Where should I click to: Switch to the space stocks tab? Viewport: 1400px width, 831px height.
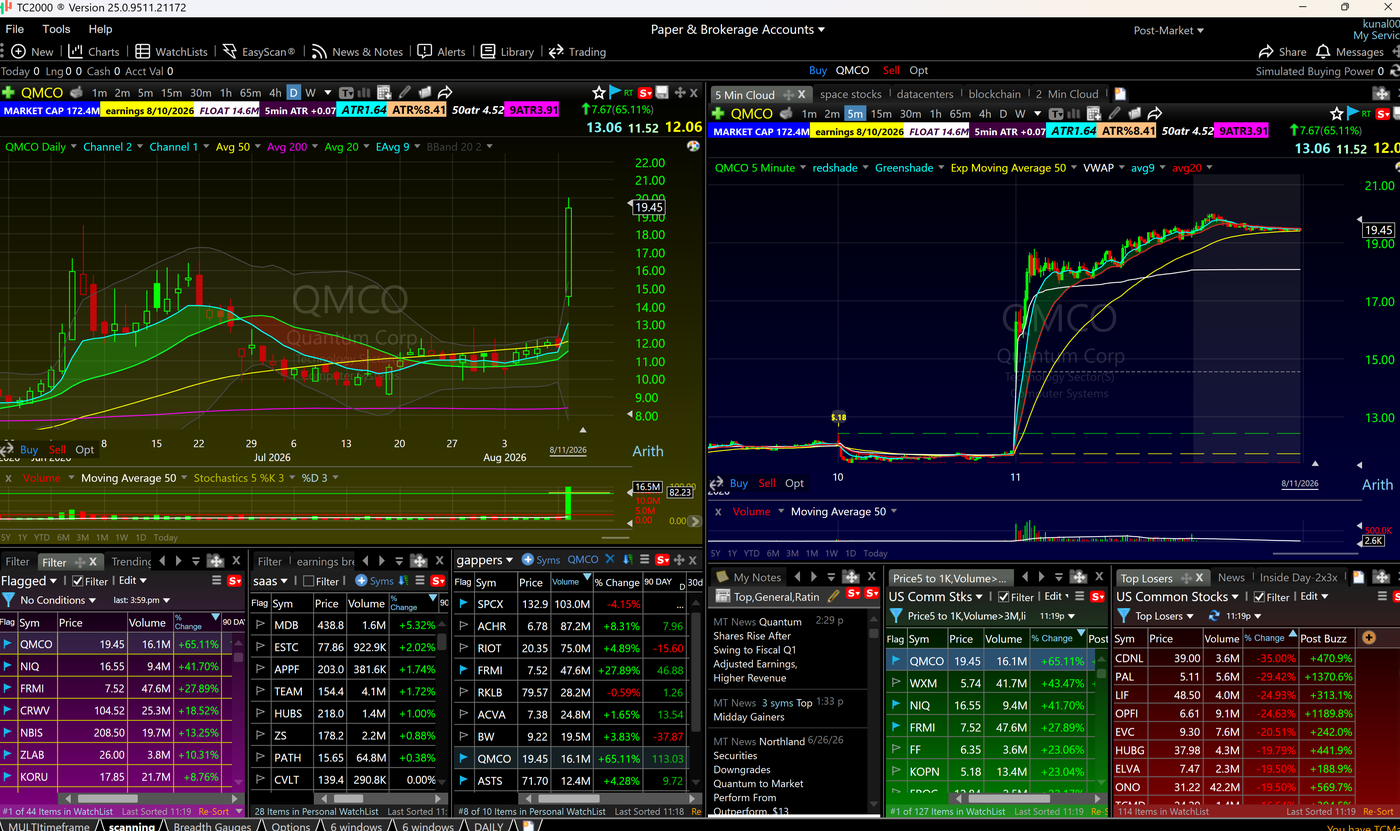851,94
